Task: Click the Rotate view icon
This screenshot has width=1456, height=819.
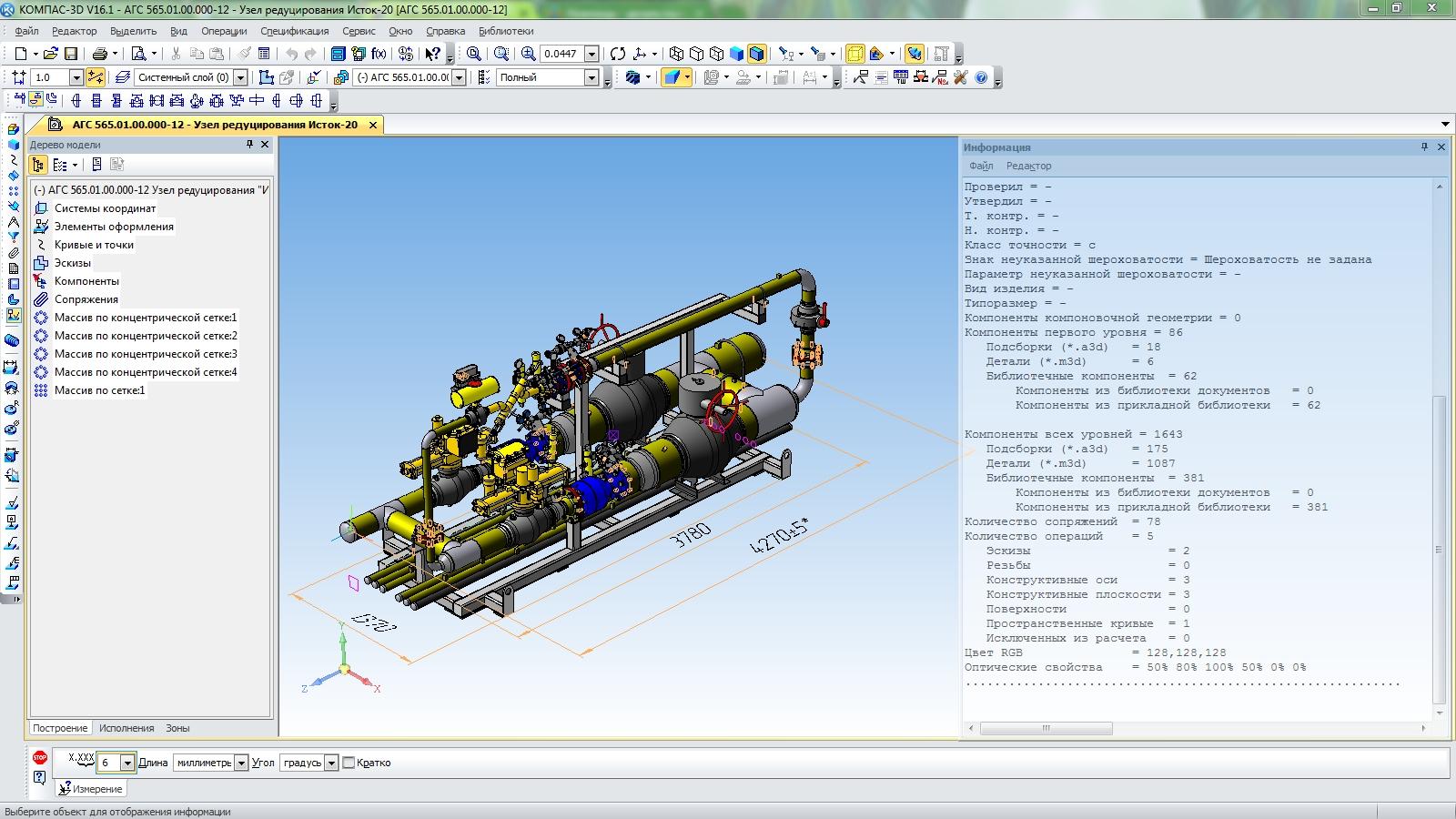Action: point(618,54)
